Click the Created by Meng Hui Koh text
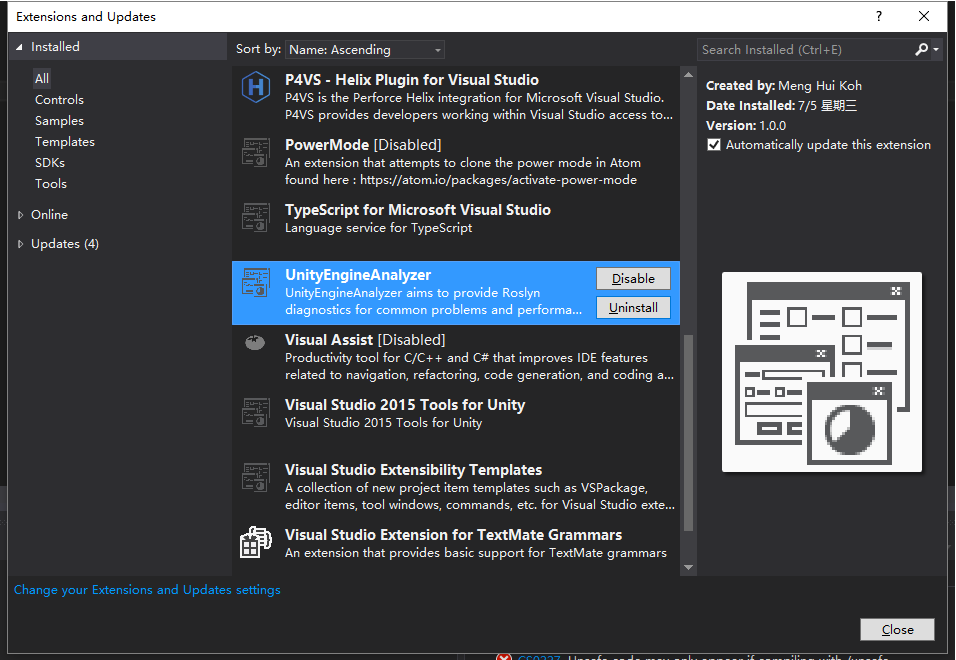 point(783,86)
